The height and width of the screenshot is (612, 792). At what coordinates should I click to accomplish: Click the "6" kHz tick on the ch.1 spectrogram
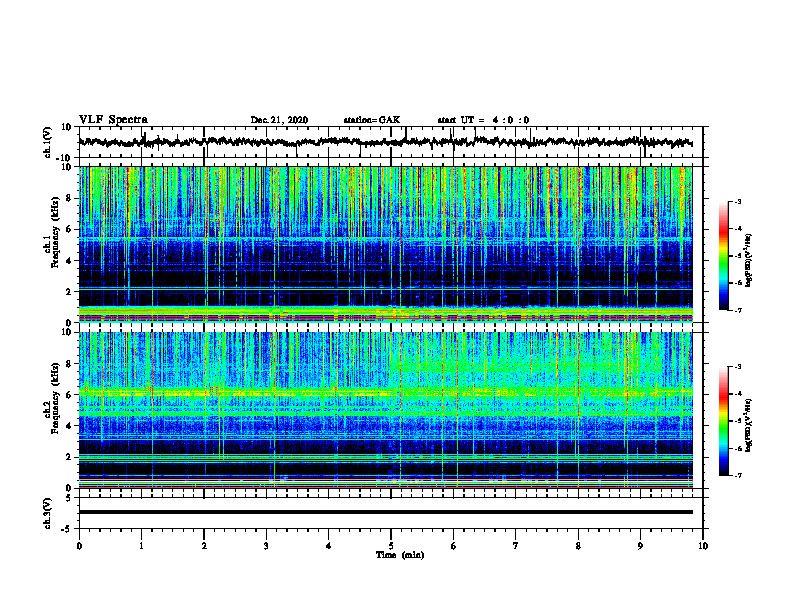pyautogui.click(x=69, y=230)
